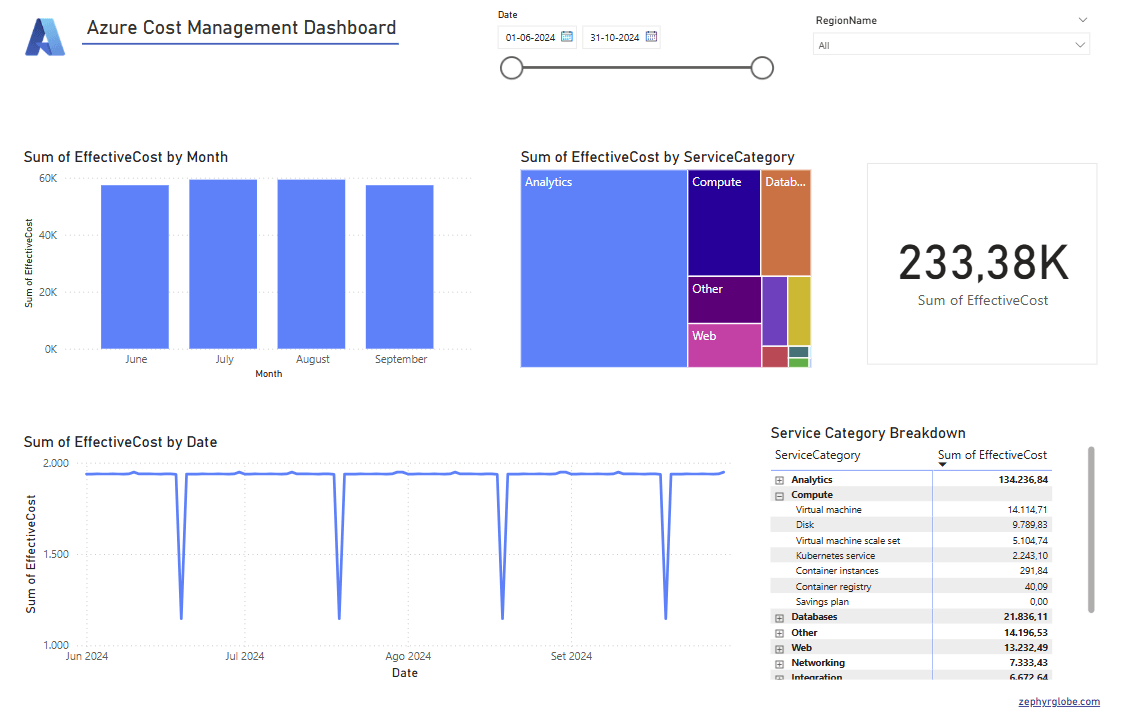Click the 14.196,53 Other cost value

[1025, 633]
